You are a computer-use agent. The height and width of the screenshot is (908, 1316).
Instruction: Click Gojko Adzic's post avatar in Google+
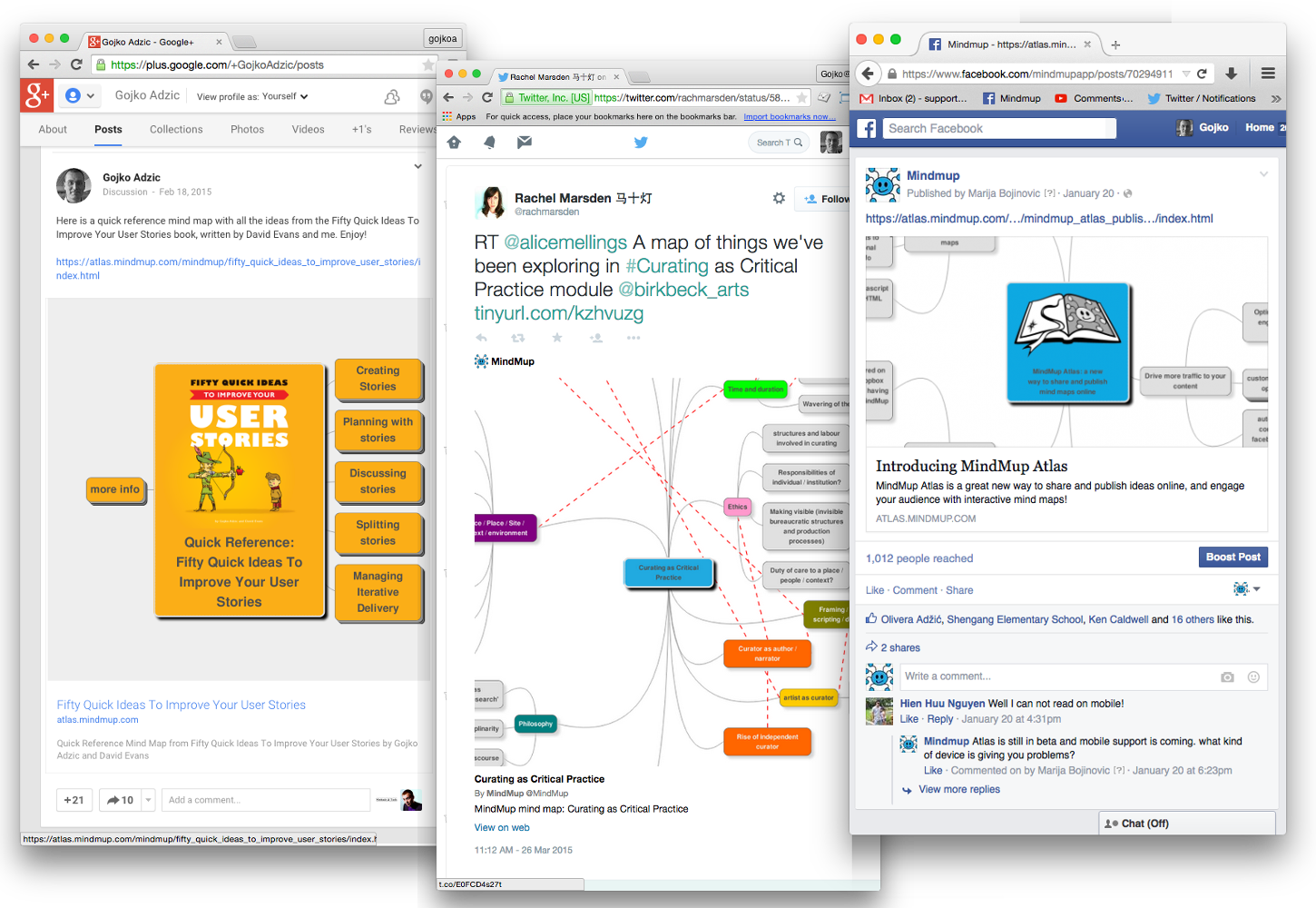(x=74, y=185)
